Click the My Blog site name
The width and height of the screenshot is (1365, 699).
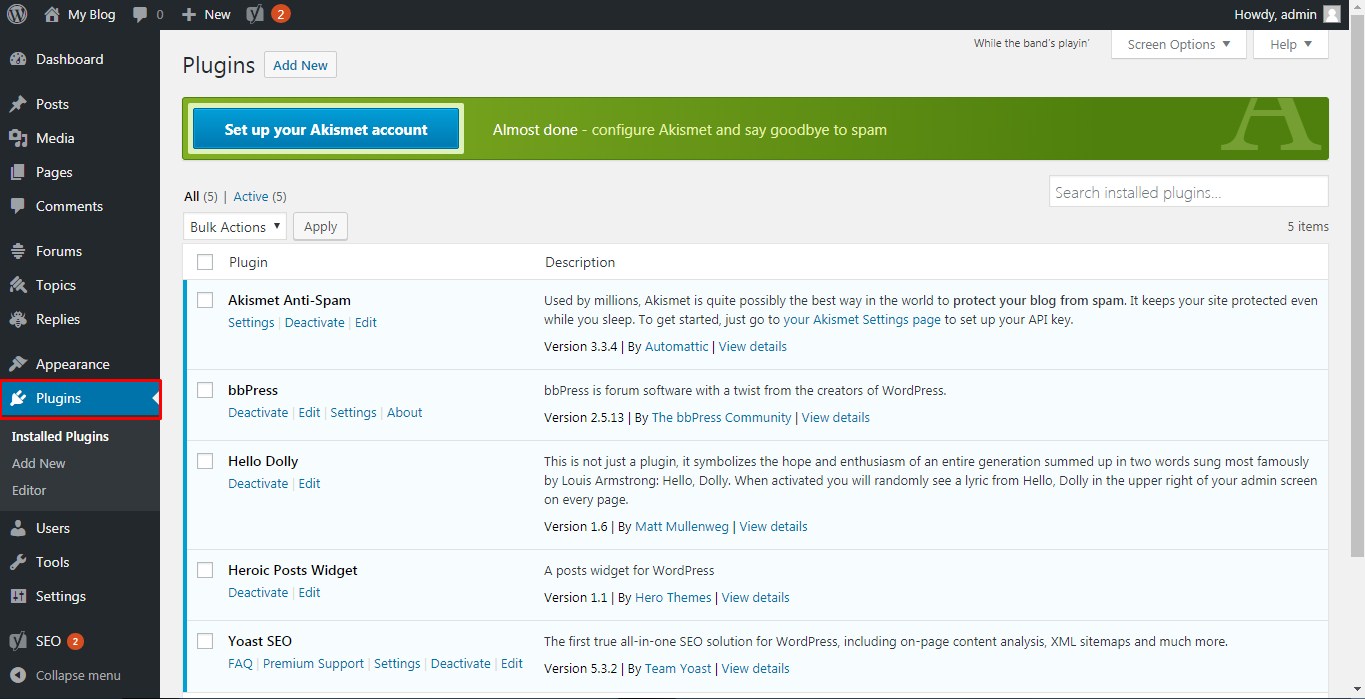pyautogui.click(x=91, y=14)
